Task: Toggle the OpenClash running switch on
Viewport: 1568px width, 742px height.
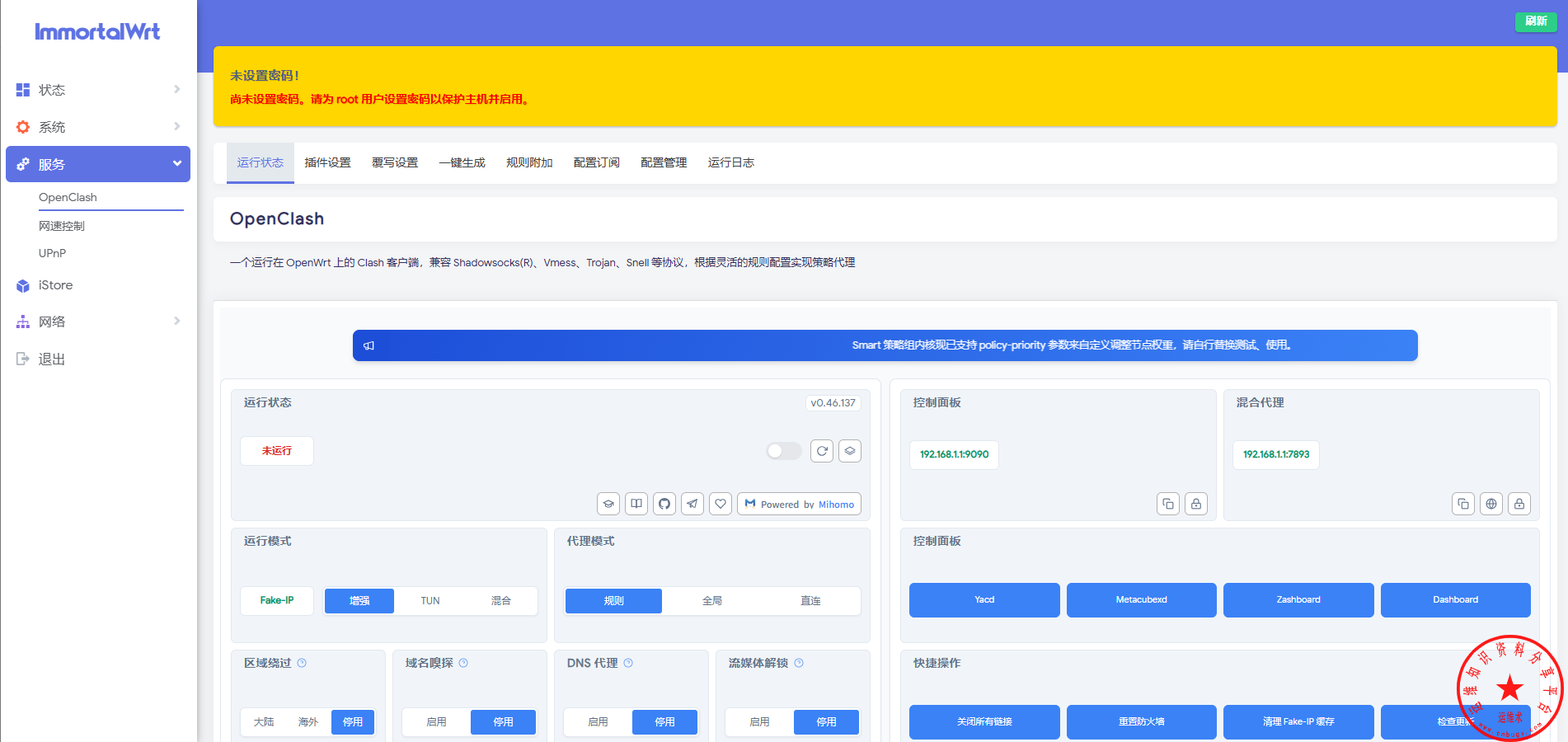Action: point(783,451)
